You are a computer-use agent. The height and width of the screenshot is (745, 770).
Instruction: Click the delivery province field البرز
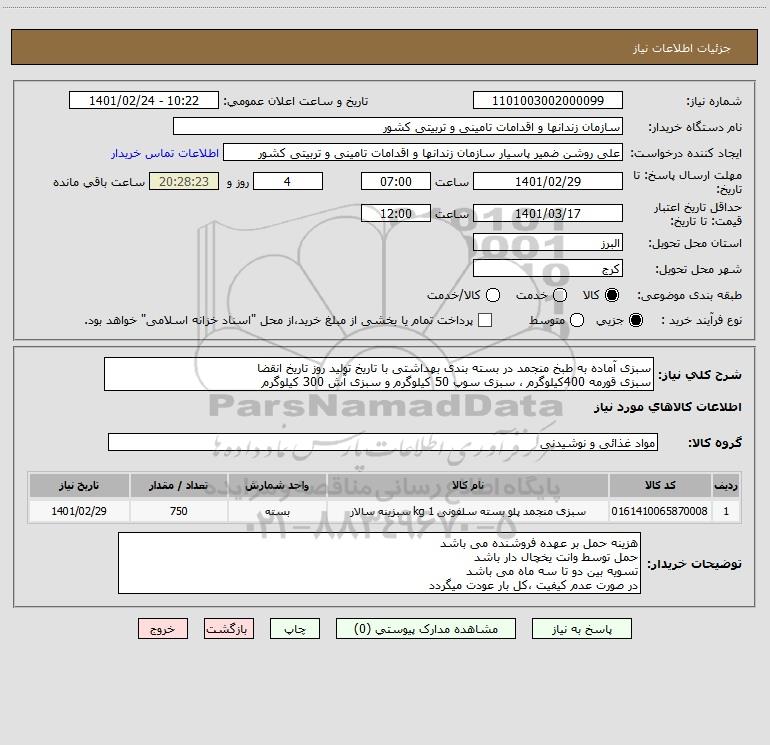[548, 243]
